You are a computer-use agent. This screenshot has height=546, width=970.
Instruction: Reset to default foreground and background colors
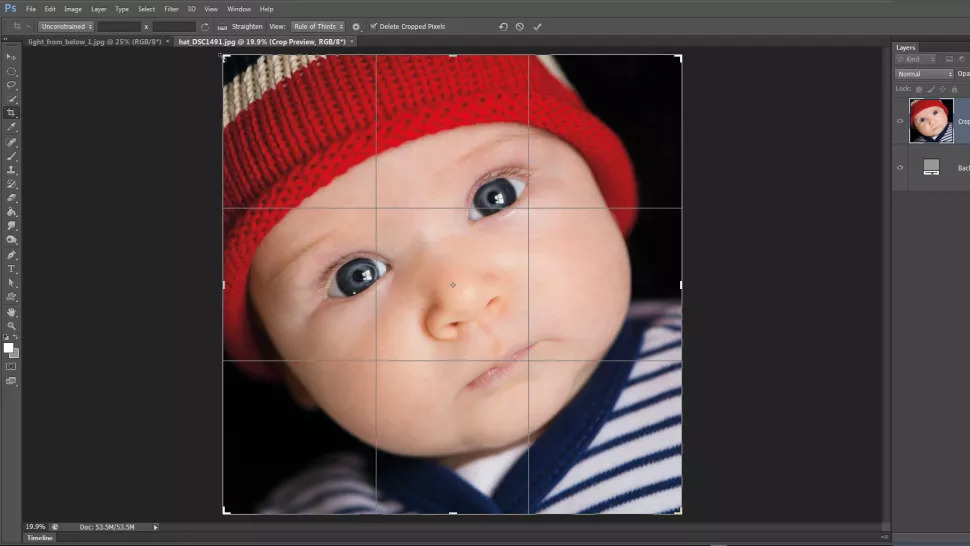pos(6,337)
